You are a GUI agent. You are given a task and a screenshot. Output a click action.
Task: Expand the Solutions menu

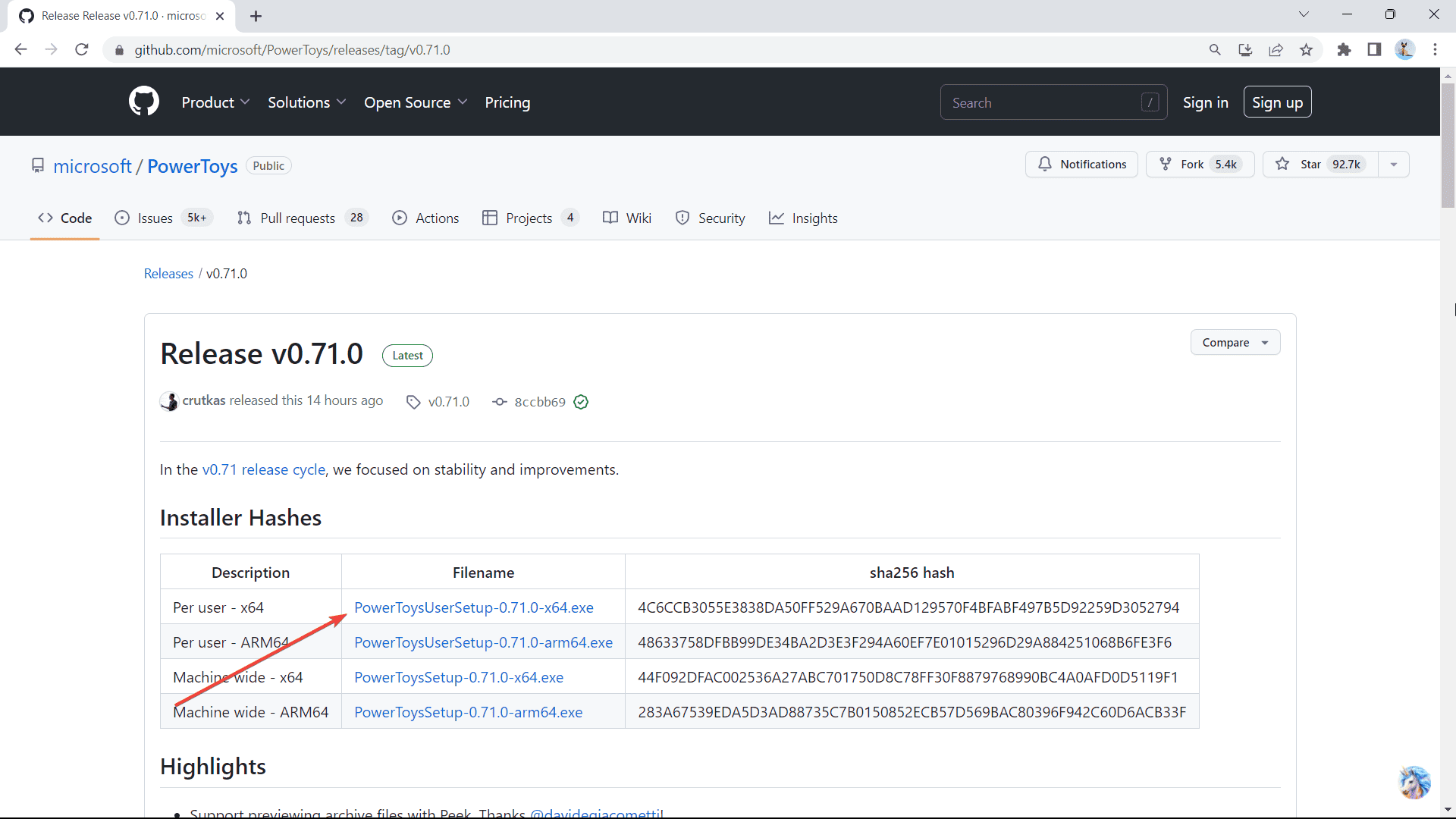(x=306, y=102)
